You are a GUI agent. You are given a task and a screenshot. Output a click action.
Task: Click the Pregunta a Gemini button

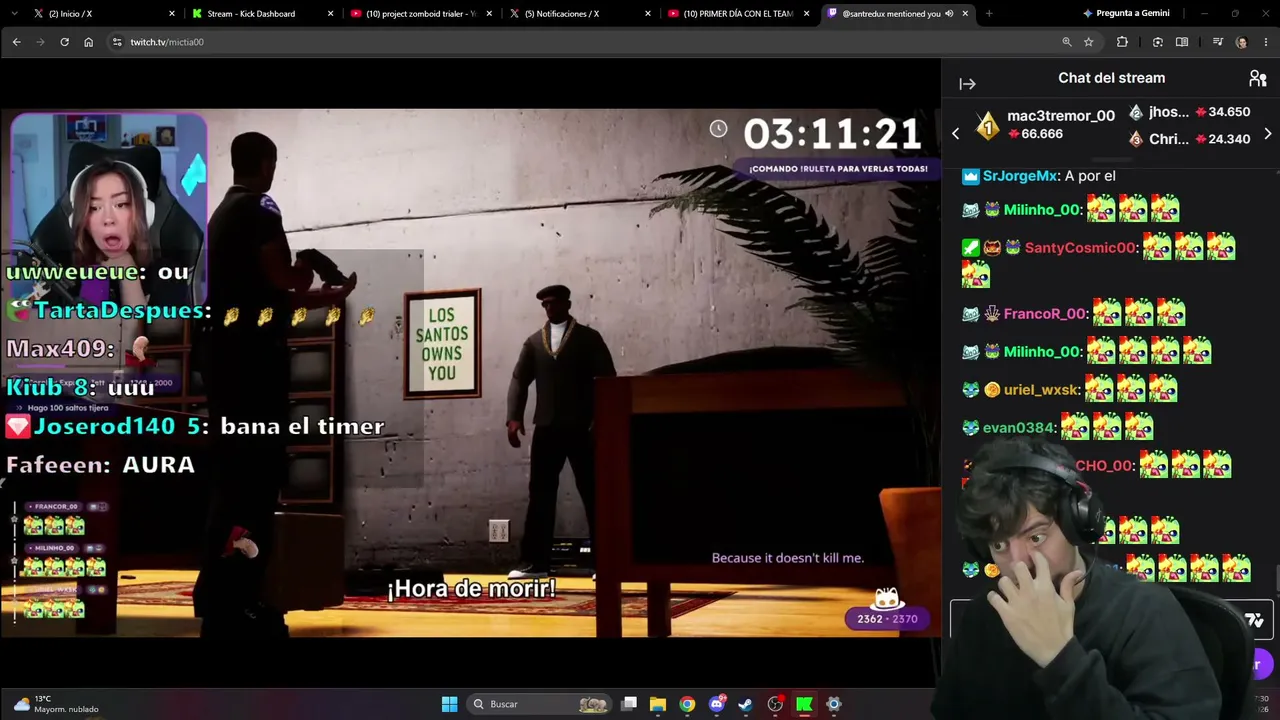[1126, 14]
